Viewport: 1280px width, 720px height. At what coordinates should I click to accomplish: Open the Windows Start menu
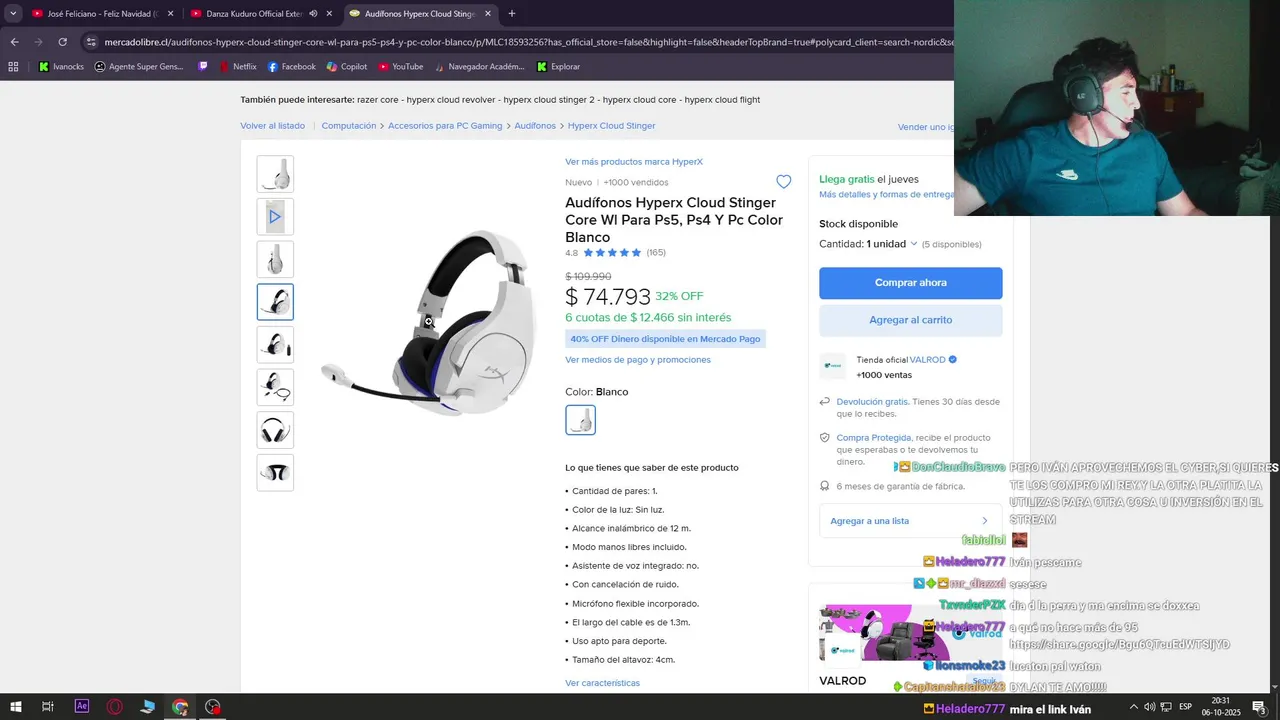[15, 707]
